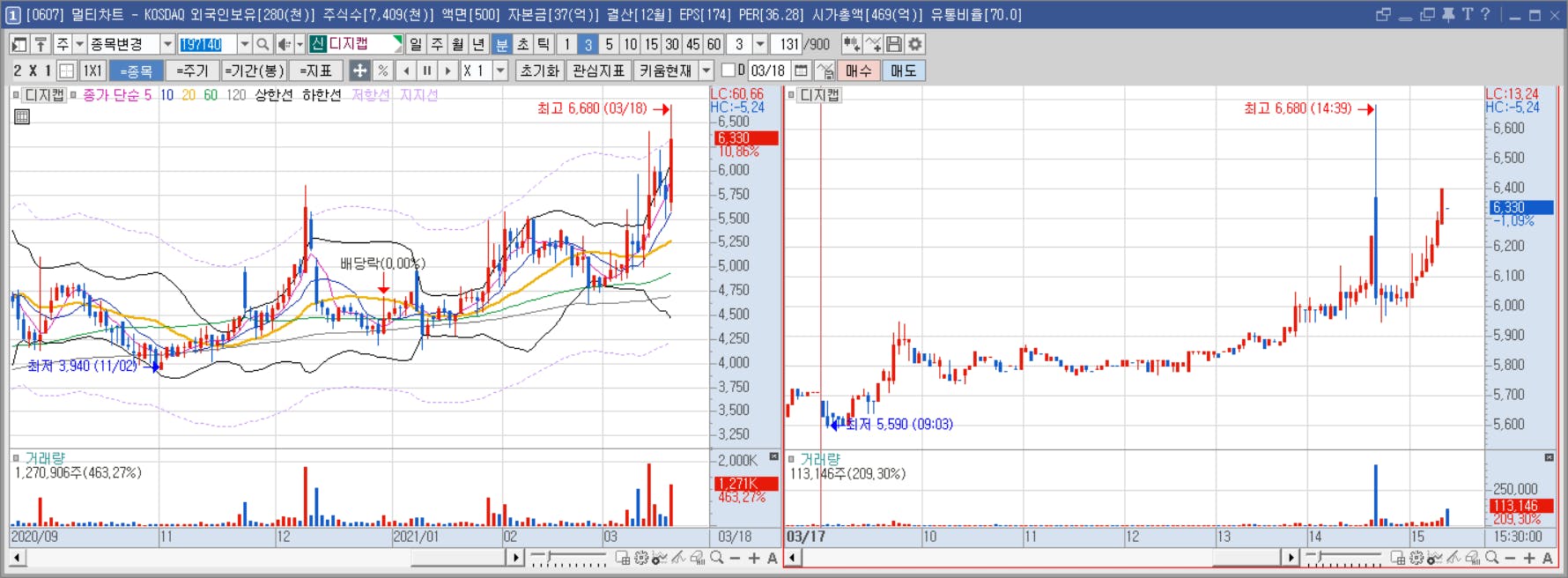Image resolution: width=1568 pixels, height=578 pixels.
Task: Select the 60 minute interval button
Action: pyautogui.click(x=714, y=44)
